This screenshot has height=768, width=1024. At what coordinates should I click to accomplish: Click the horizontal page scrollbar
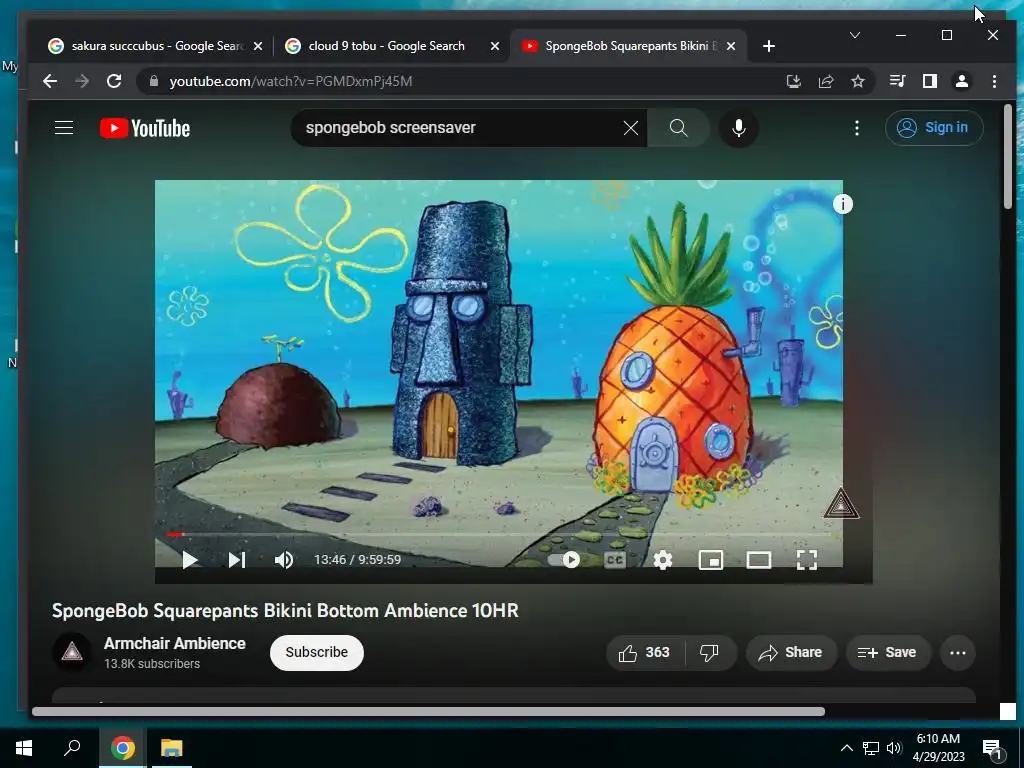(428, 711)
